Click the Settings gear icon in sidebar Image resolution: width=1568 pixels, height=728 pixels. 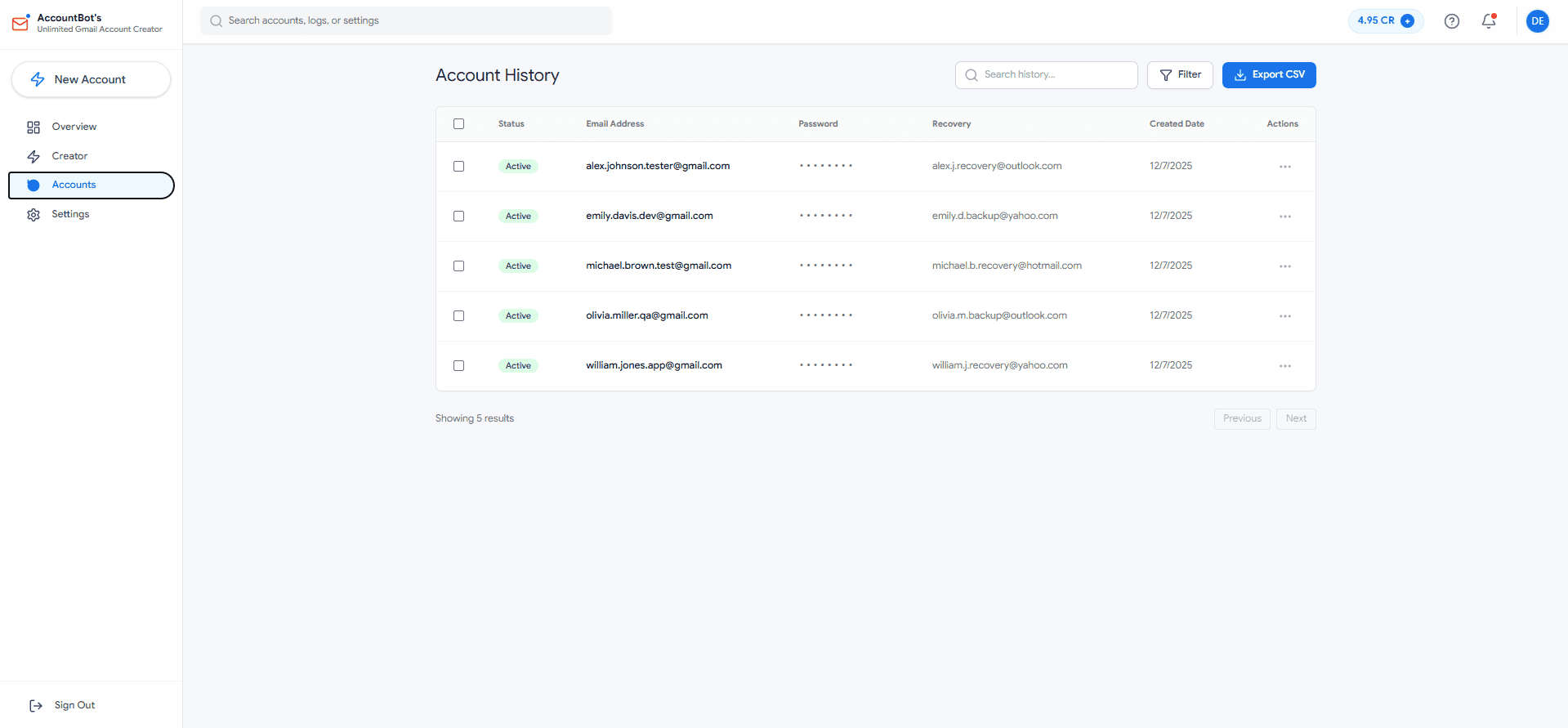[x=34, y=215]
